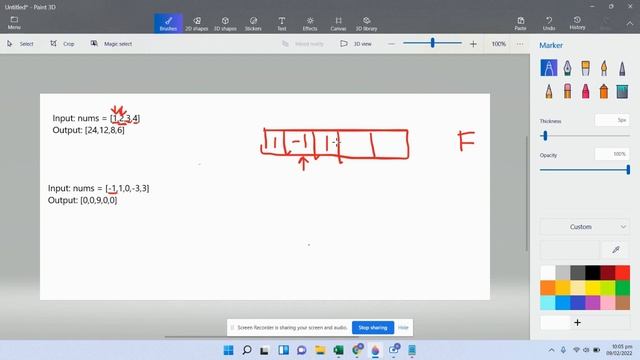This screenshot has height=360, width=640.
Task: Toggle 3D view
Action: pos(356,44)
